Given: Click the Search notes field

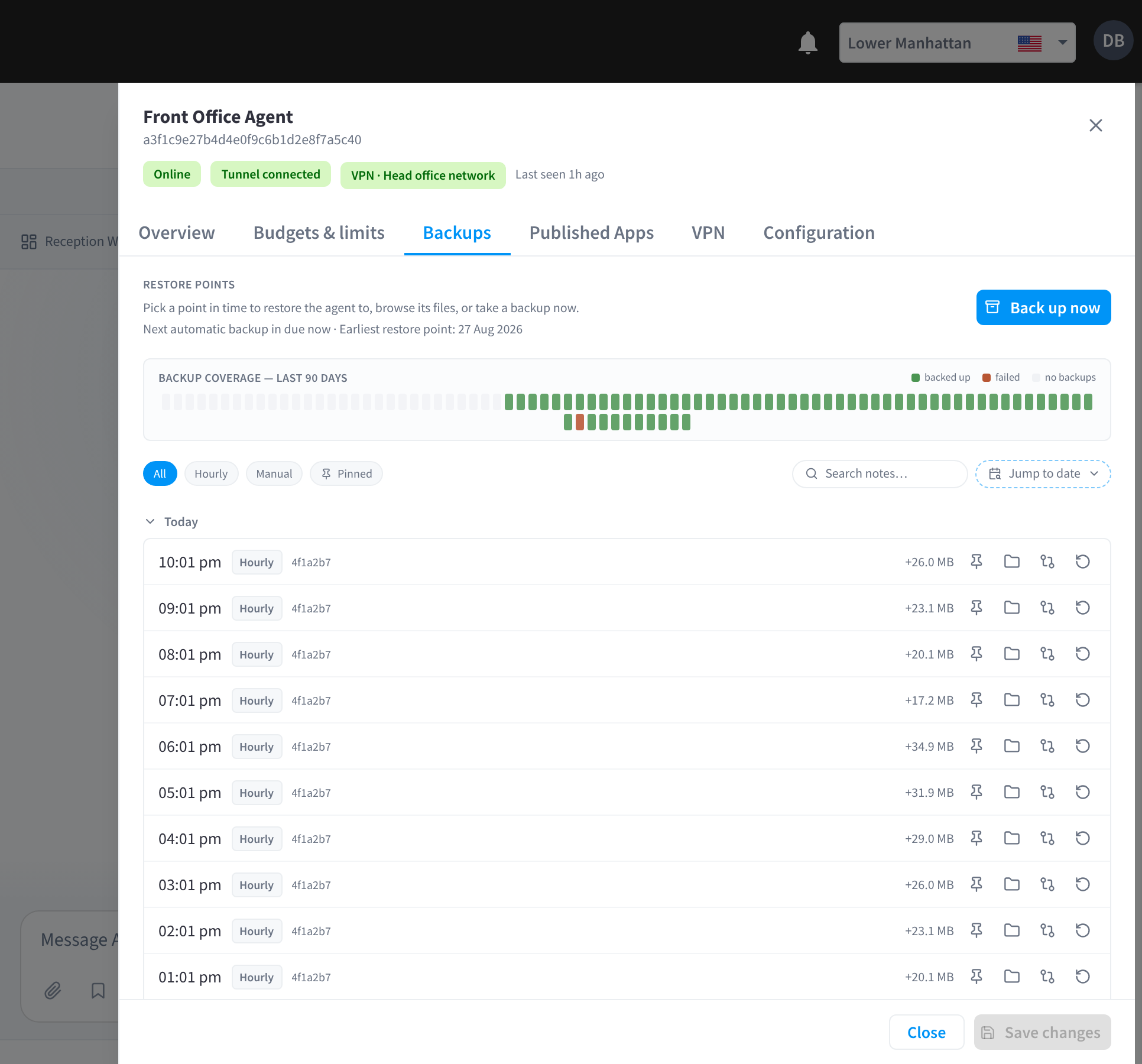Looking at the screenshot, I should click(x=880, y=473).
